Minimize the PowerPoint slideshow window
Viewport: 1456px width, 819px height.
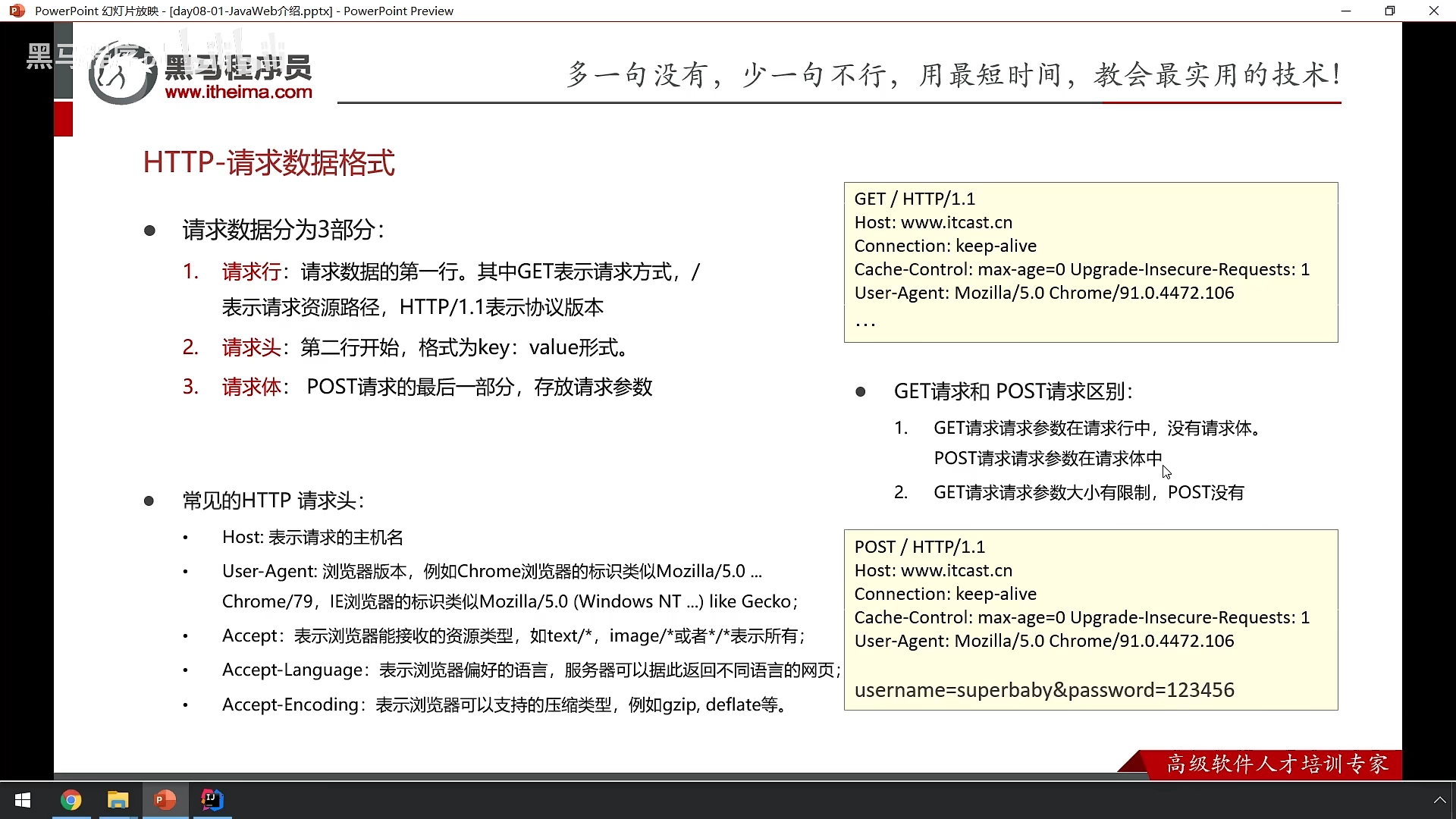(x=1346, y=11)
